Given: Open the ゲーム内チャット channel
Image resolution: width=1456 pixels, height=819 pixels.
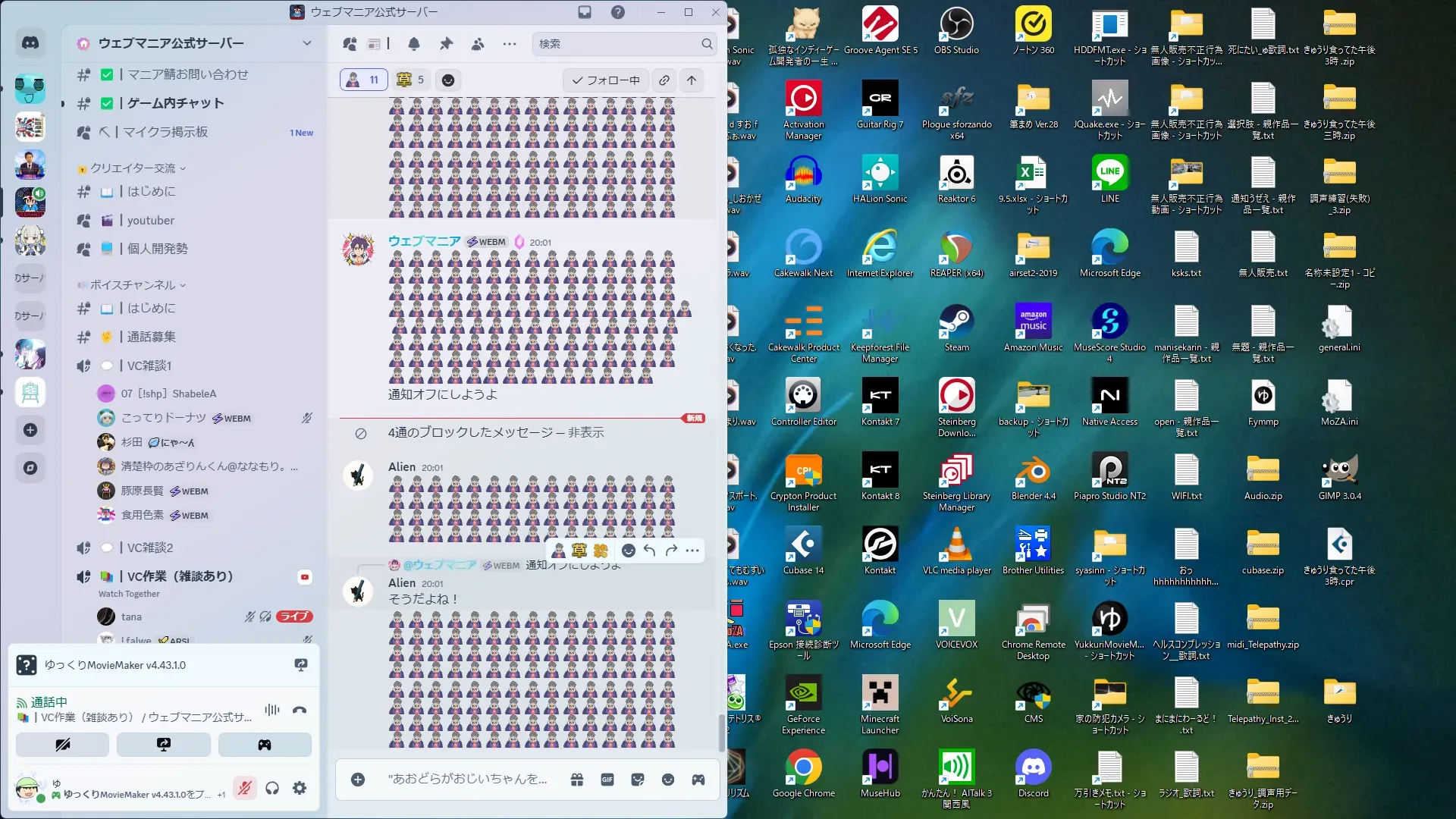Looking at the screenshot, I should click(x=175, y=103).
